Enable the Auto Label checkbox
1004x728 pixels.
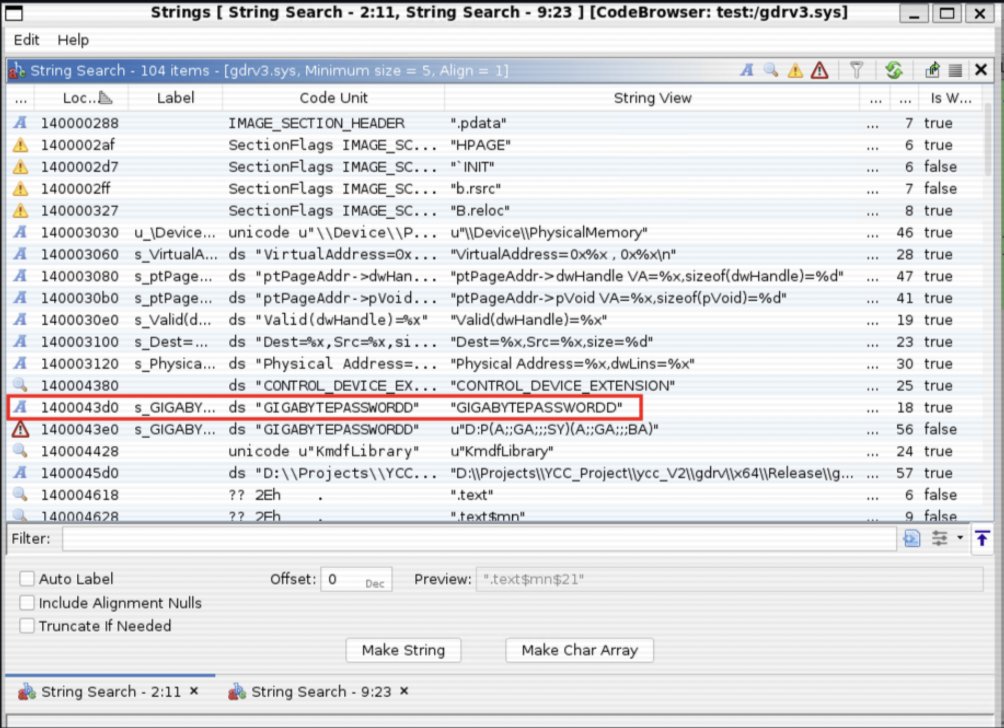[27, 579]
